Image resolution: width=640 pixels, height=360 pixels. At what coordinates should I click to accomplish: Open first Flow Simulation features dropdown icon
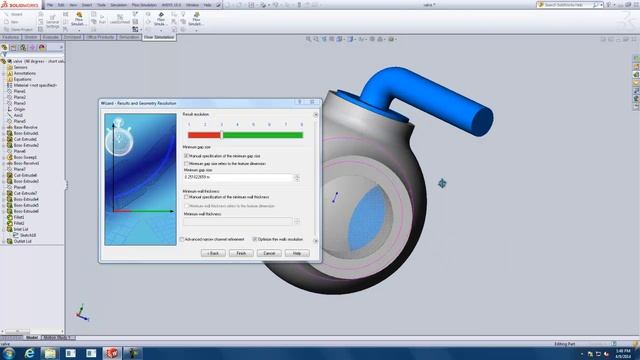click(x=79, y=30)
